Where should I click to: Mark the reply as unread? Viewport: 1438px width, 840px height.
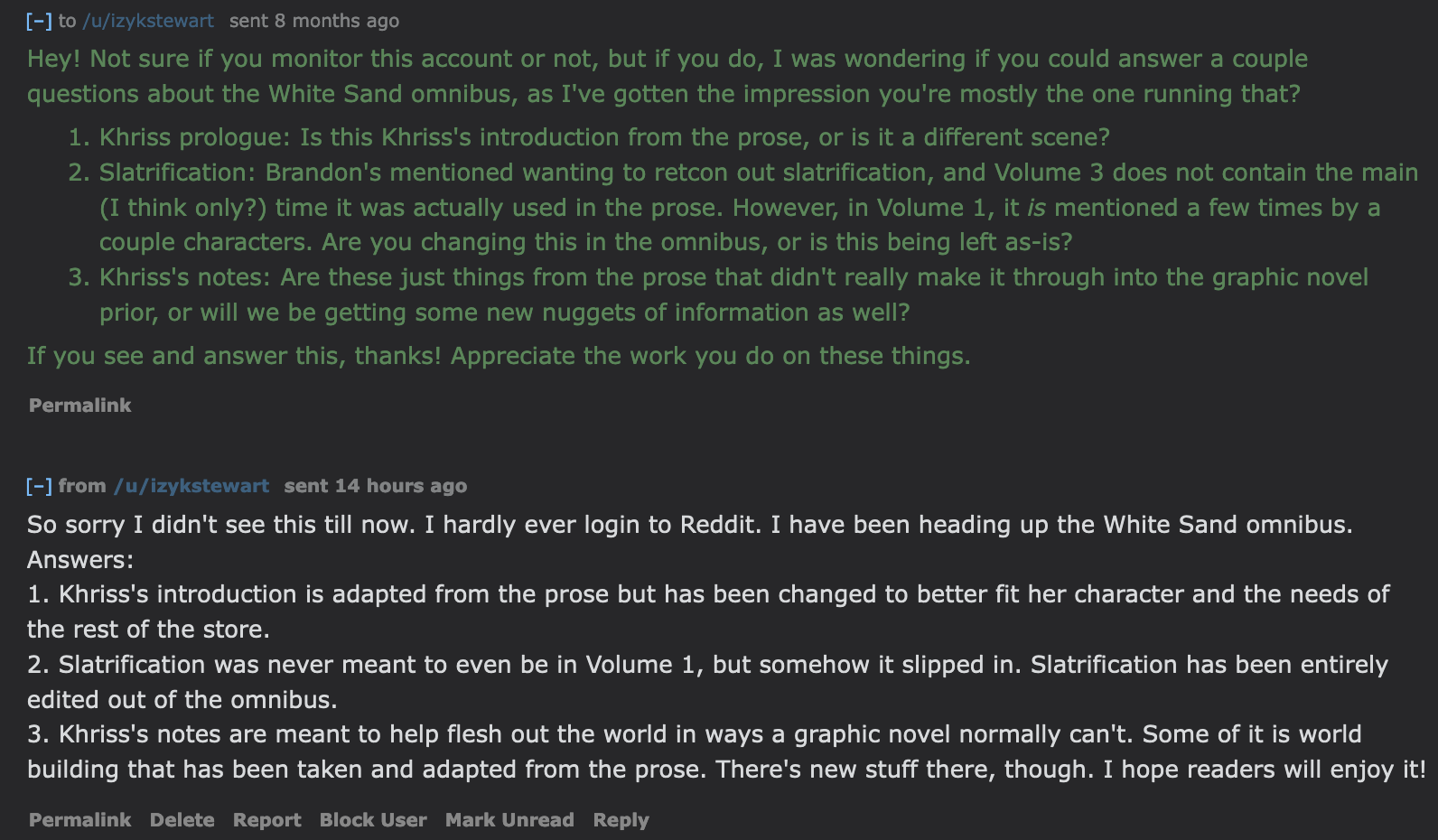(509, 820)
